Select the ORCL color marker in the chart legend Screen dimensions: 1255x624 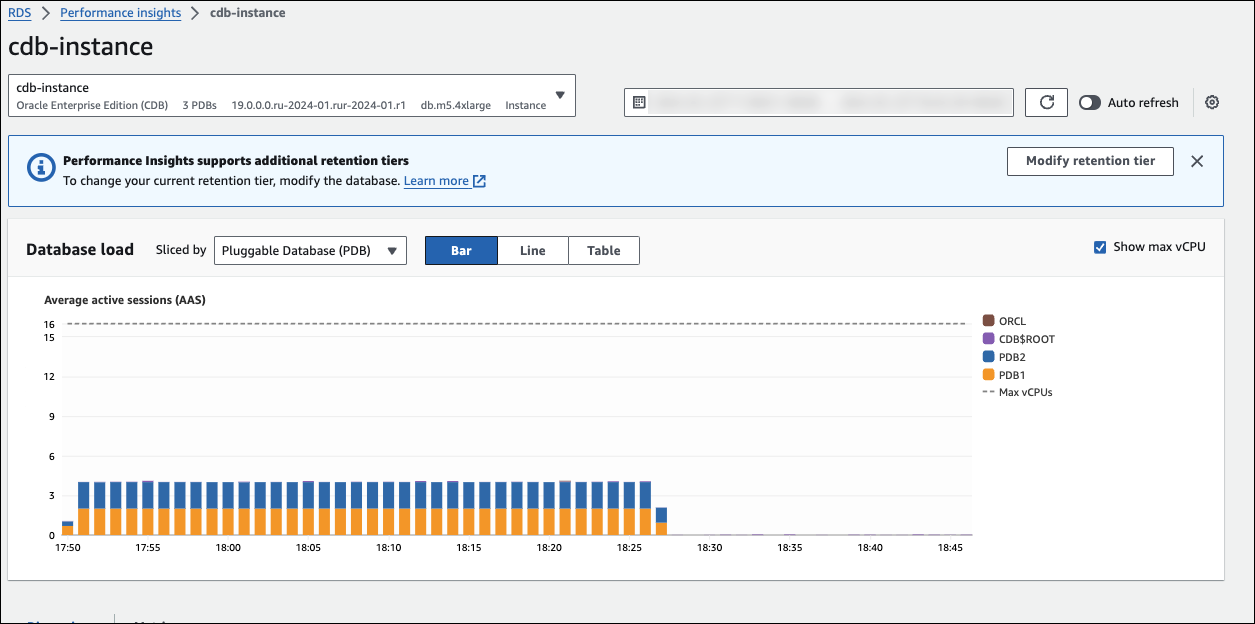tap(988, 320)
